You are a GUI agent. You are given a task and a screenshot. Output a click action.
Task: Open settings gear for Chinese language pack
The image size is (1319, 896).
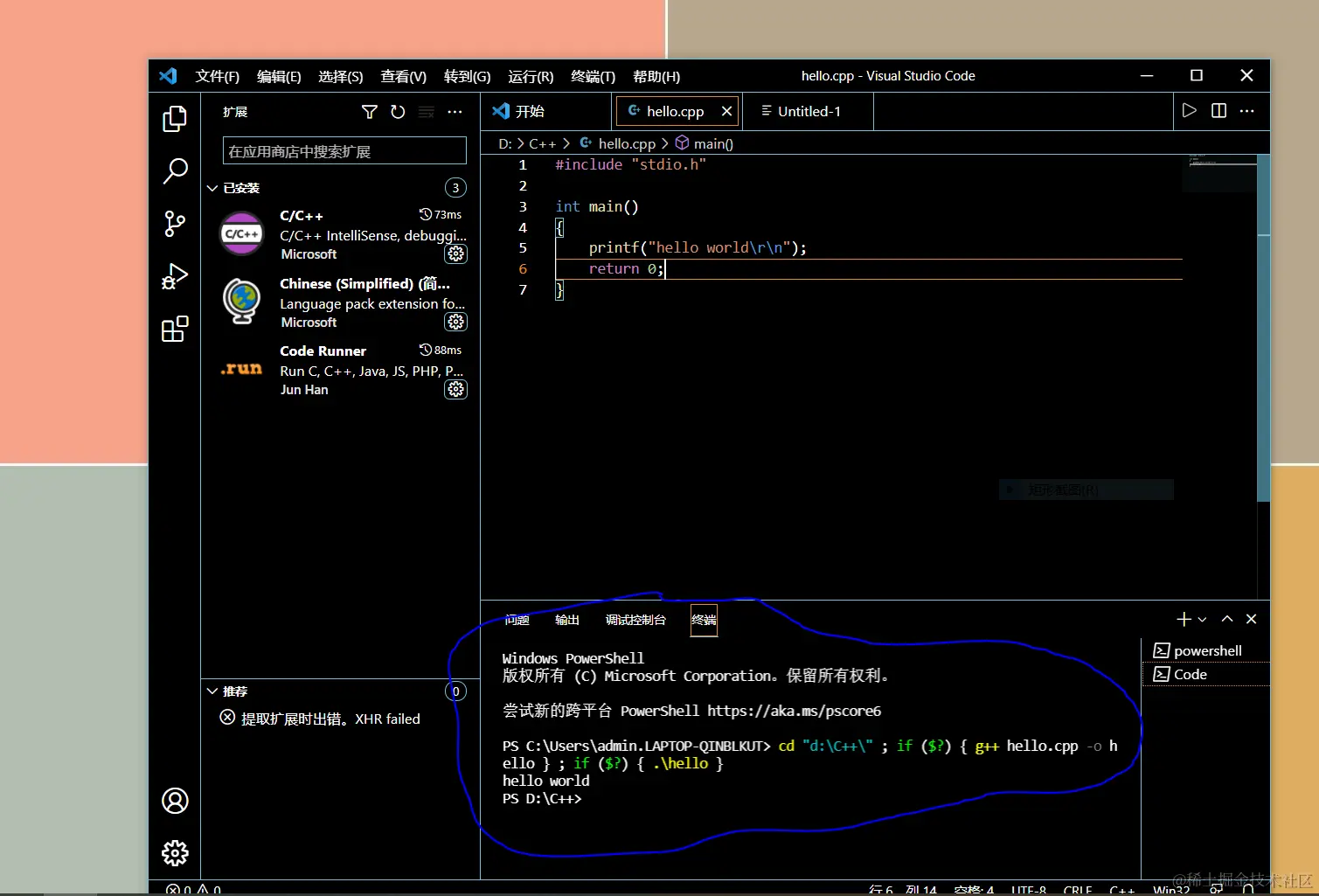[x=456, y=322]
